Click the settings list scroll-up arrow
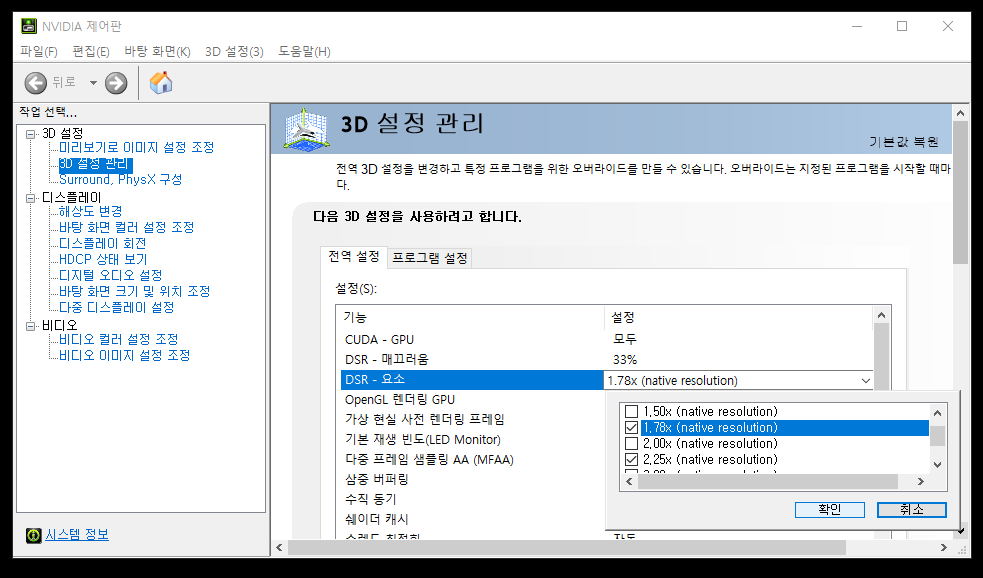 [881, 315]
